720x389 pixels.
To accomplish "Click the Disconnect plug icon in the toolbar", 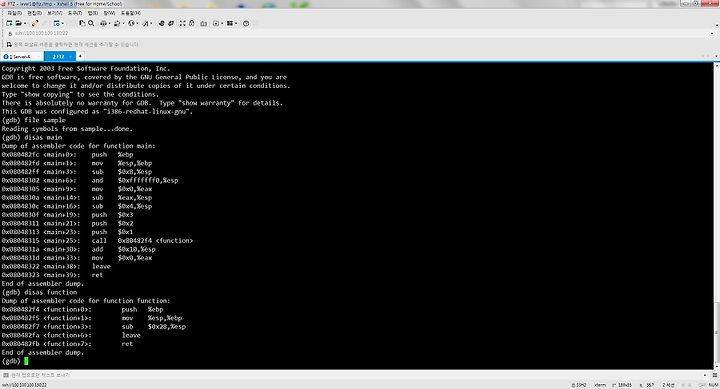I will click(x=35, y=23).
